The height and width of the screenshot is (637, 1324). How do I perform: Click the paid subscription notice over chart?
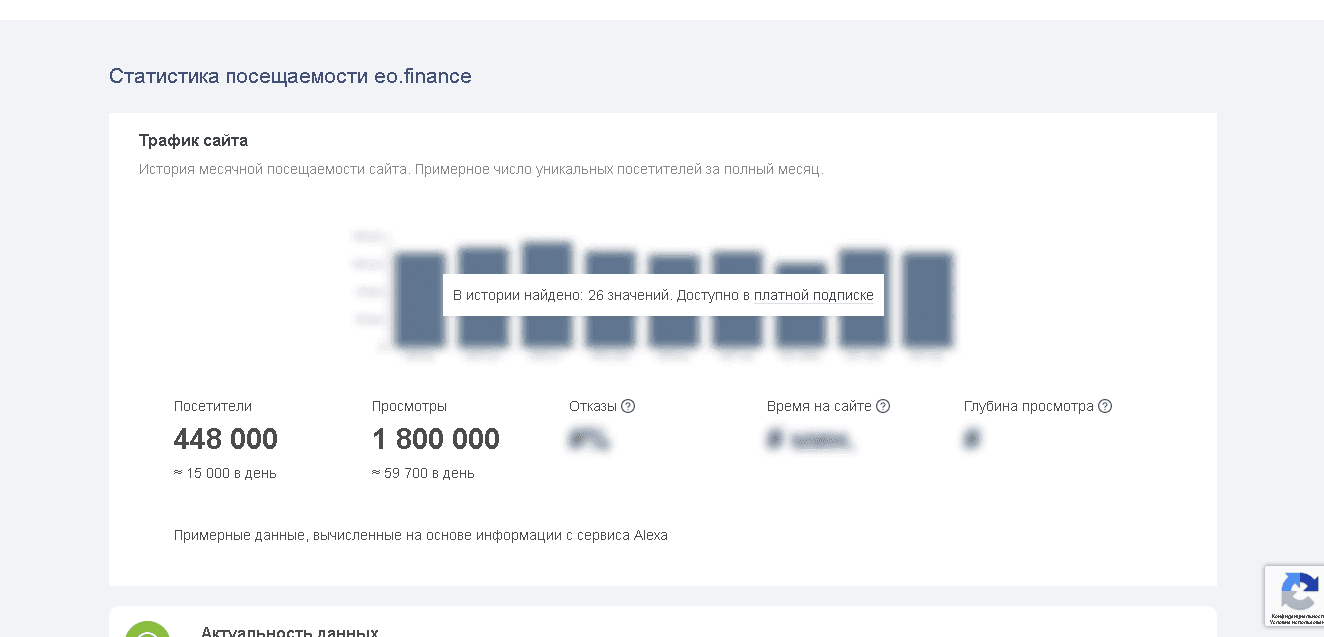[663, 295]
